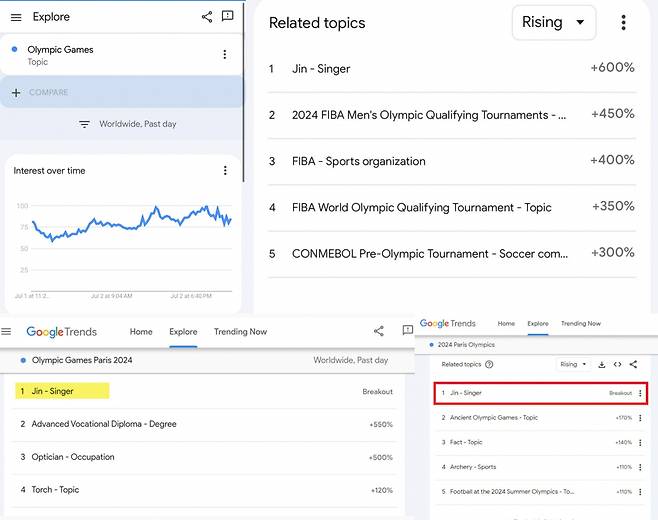Image resolution: width=658 pixels, height=520 pixels.
Task: Click the filter icon beside Worldwide, Past day
Action: coord(84,124)
